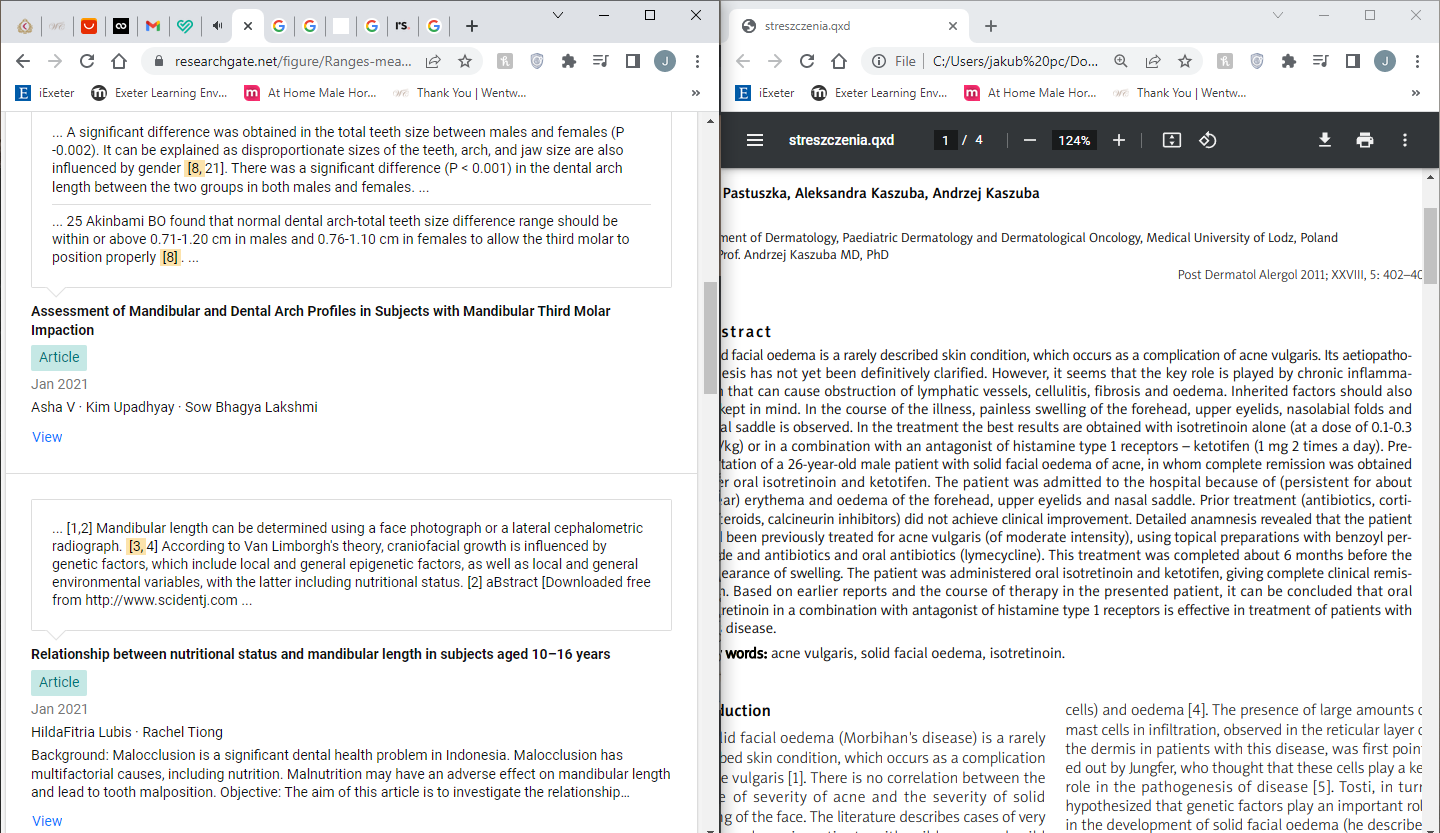1440x833 pixels.
Task: Toggle fit to page in PDF viewer
Action: [1172, 140]
